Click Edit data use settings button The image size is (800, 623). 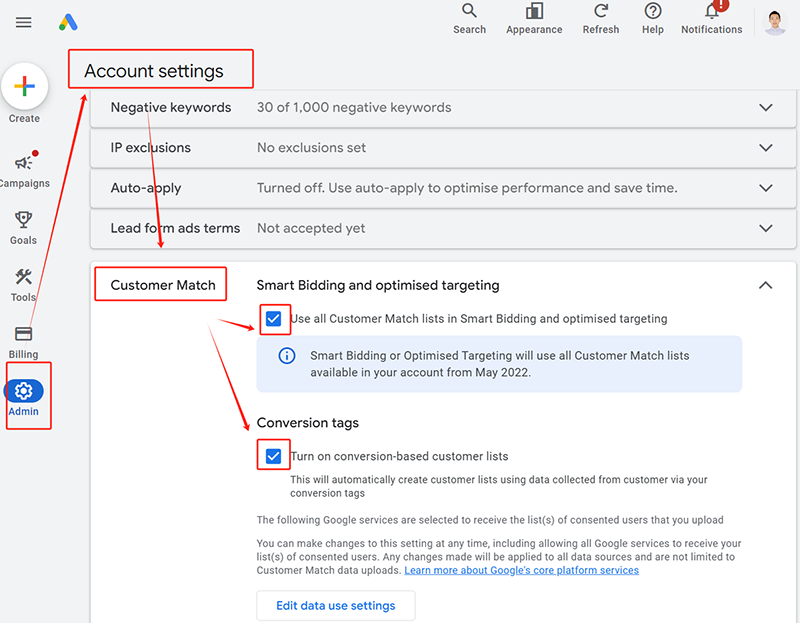[336, 605]
